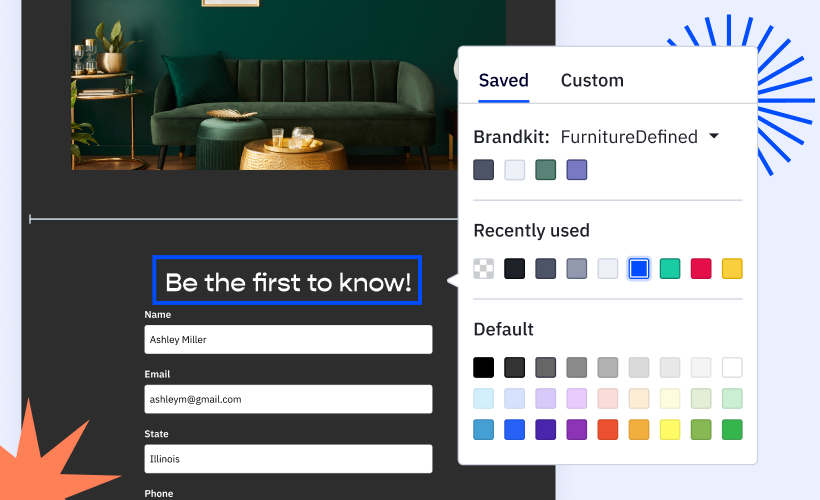Select the bright blue recently used swatch
This screenshot has width=820, height=500.
coord(639,268)
